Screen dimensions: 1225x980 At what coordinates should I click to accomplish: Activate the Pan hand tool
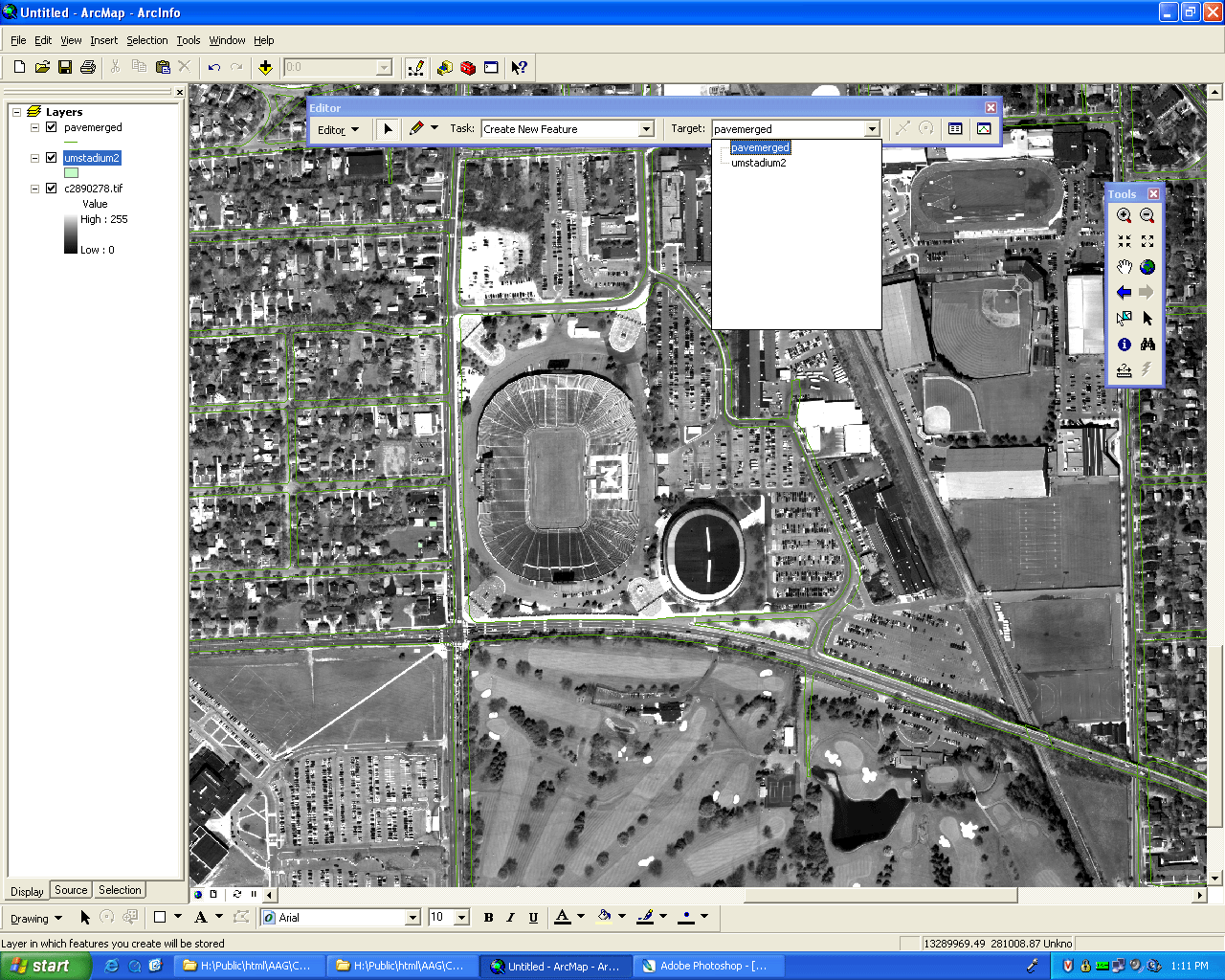(x=1124, y=267)
